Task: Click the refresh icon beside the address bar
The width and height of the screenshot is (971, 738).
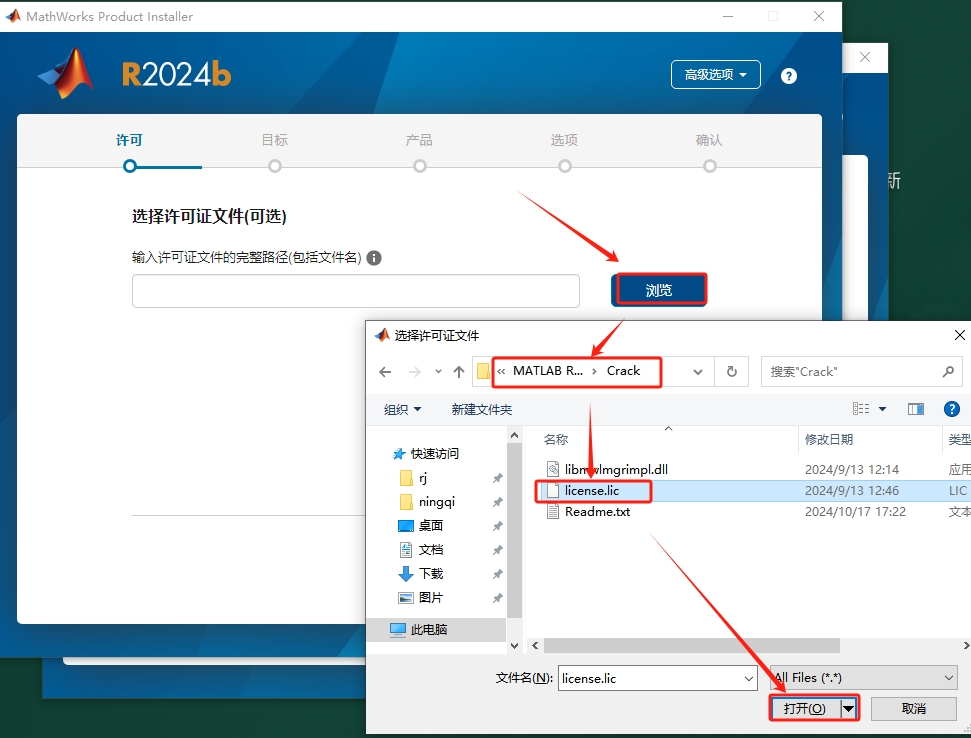Action: pos(731,372)
